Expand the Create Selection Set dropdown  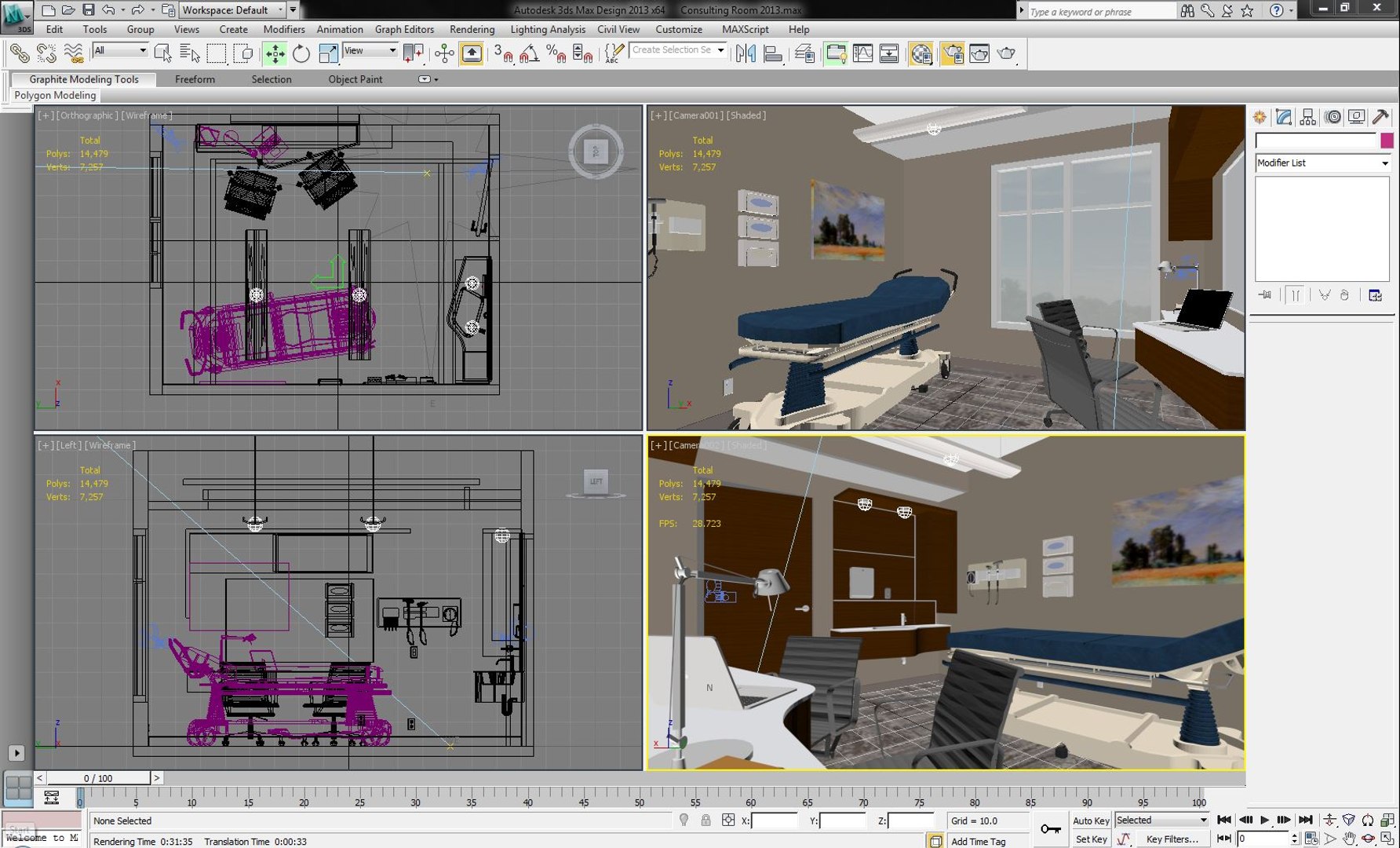coord(721,50)
